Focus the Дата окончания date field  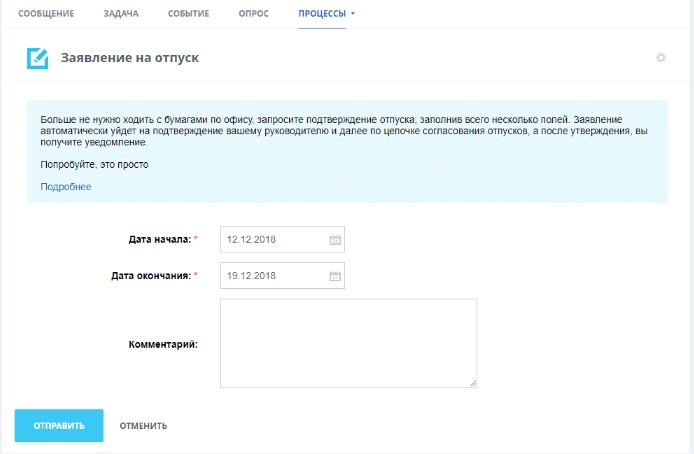[282, 276]
